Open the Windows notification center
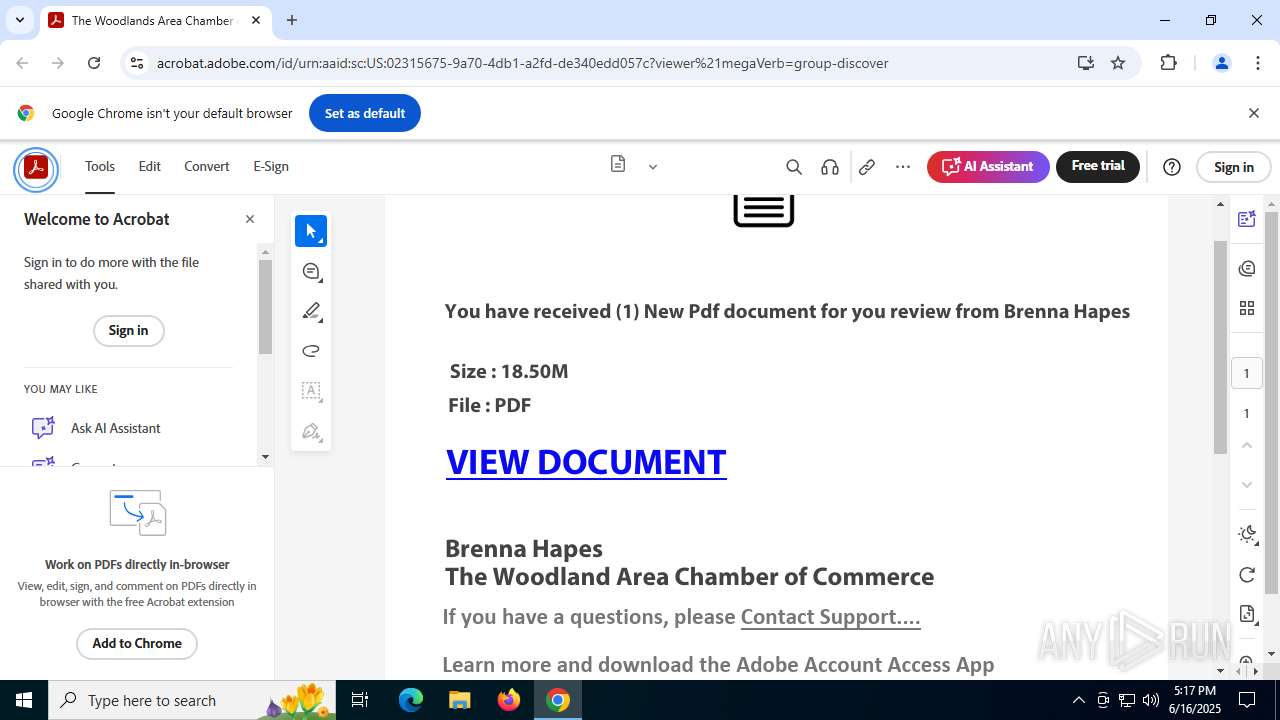The height and width of the screenshot is (720, 1280). pos(1248,700)
